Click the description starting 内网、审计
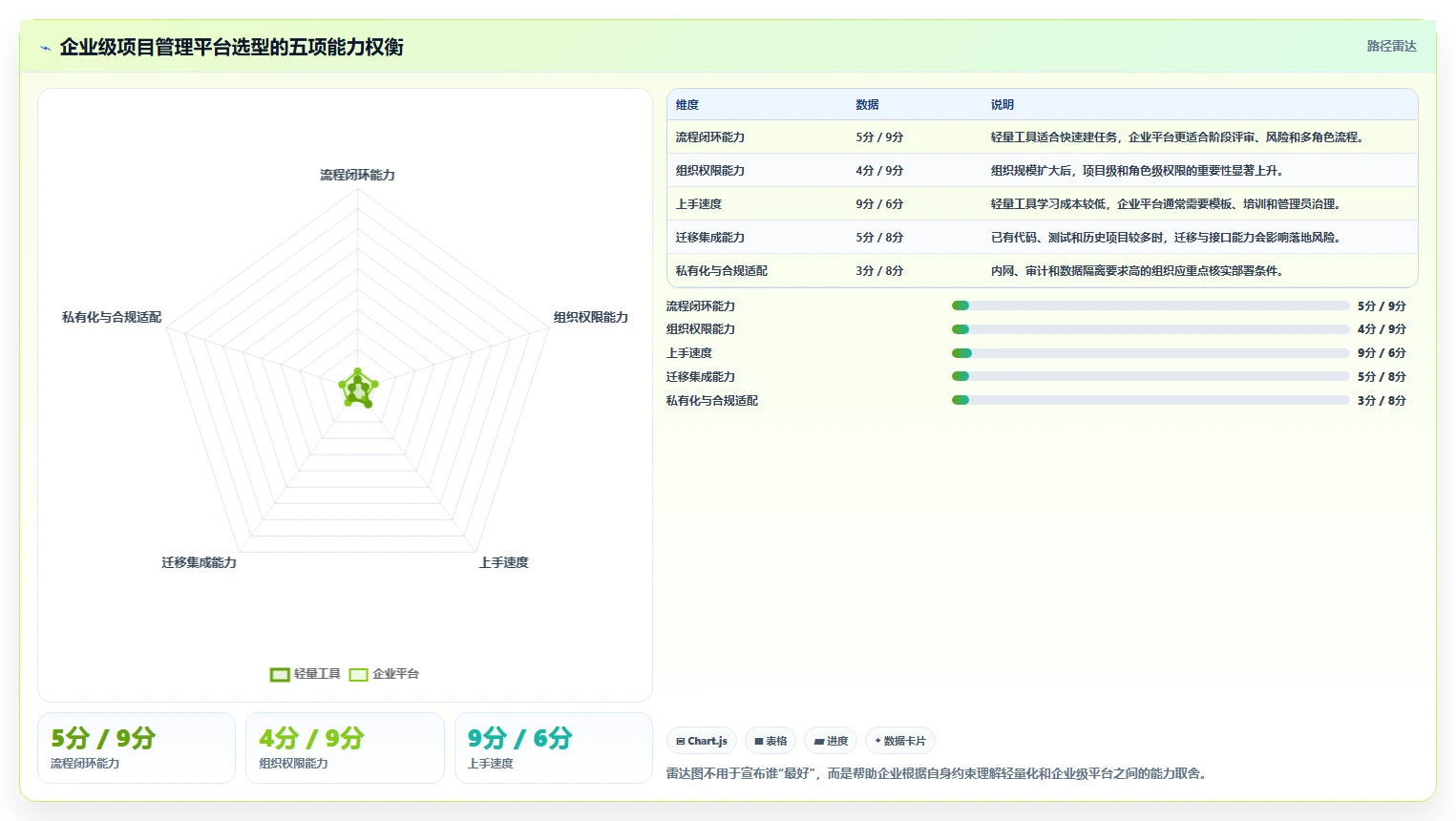This screenshot has height=821, width=1456. (1139, 271)
